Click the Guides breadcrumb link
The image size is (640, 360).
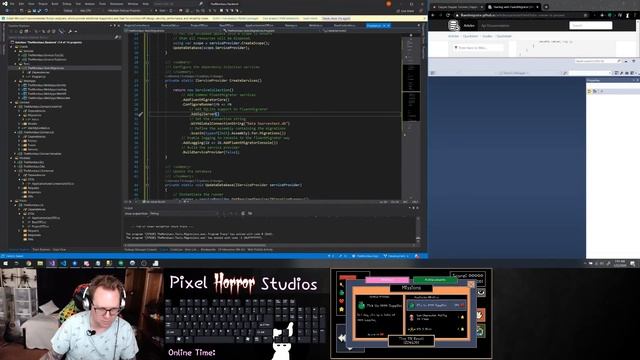click(487, 36)
